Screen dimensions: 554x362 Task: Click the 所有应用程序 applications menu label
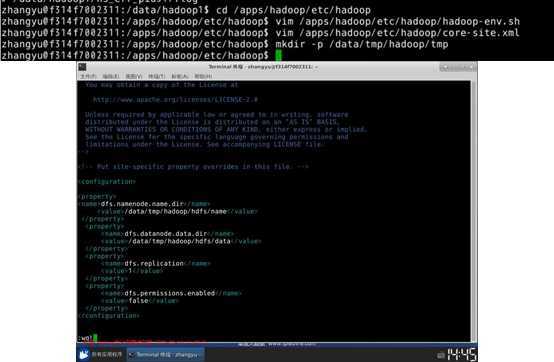[107, 354]
